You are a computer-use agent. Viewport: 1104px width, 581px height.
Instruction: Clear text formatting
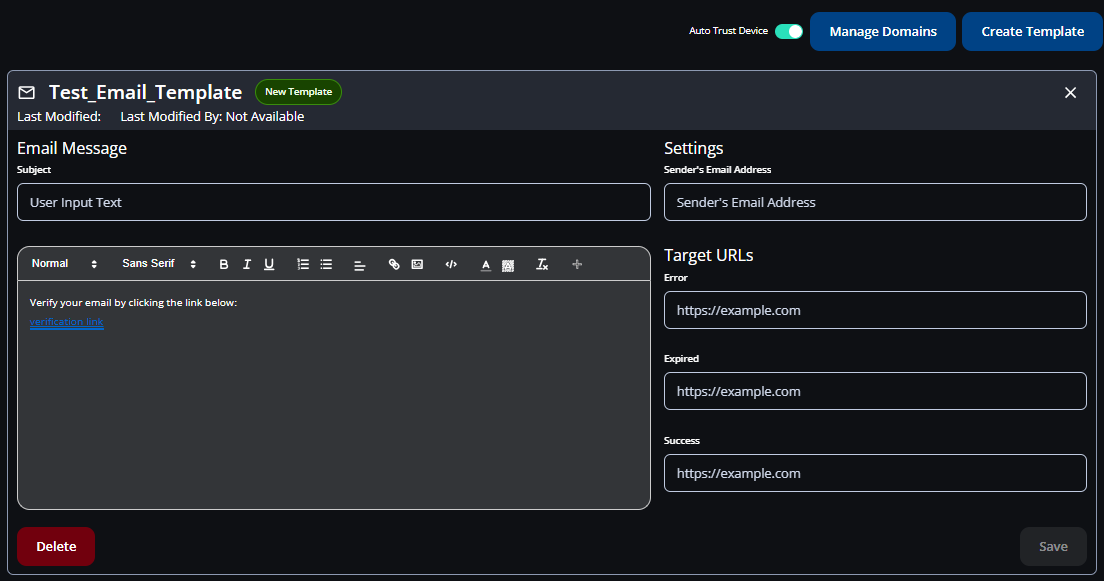tap(541, 264)
